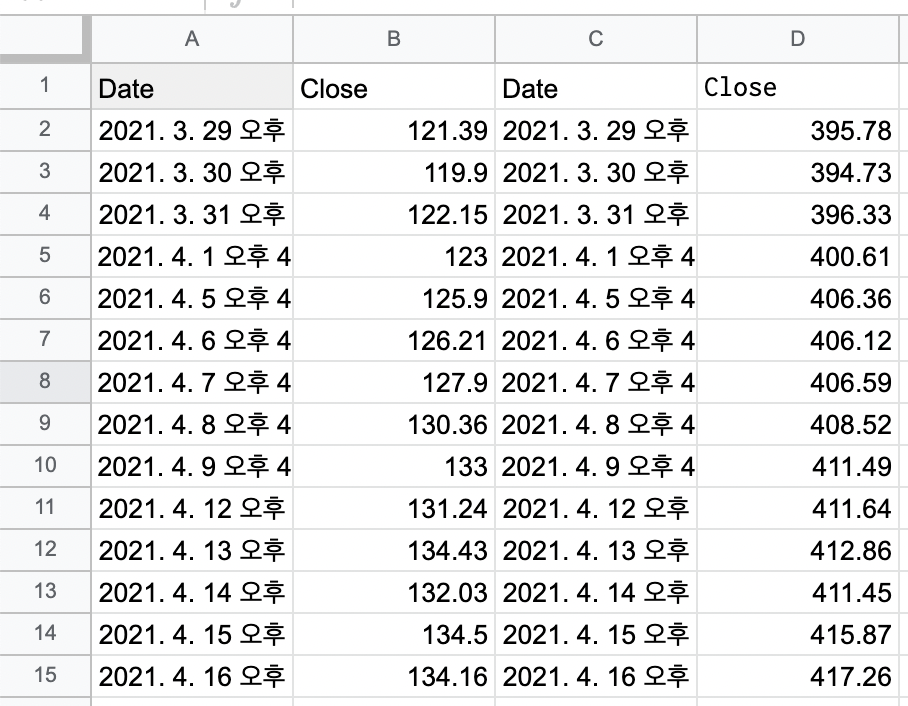Screen dimensions: 908x706
Task: Click cell with value 134.43
Action: pyautogui.click(x=394, y=550)
